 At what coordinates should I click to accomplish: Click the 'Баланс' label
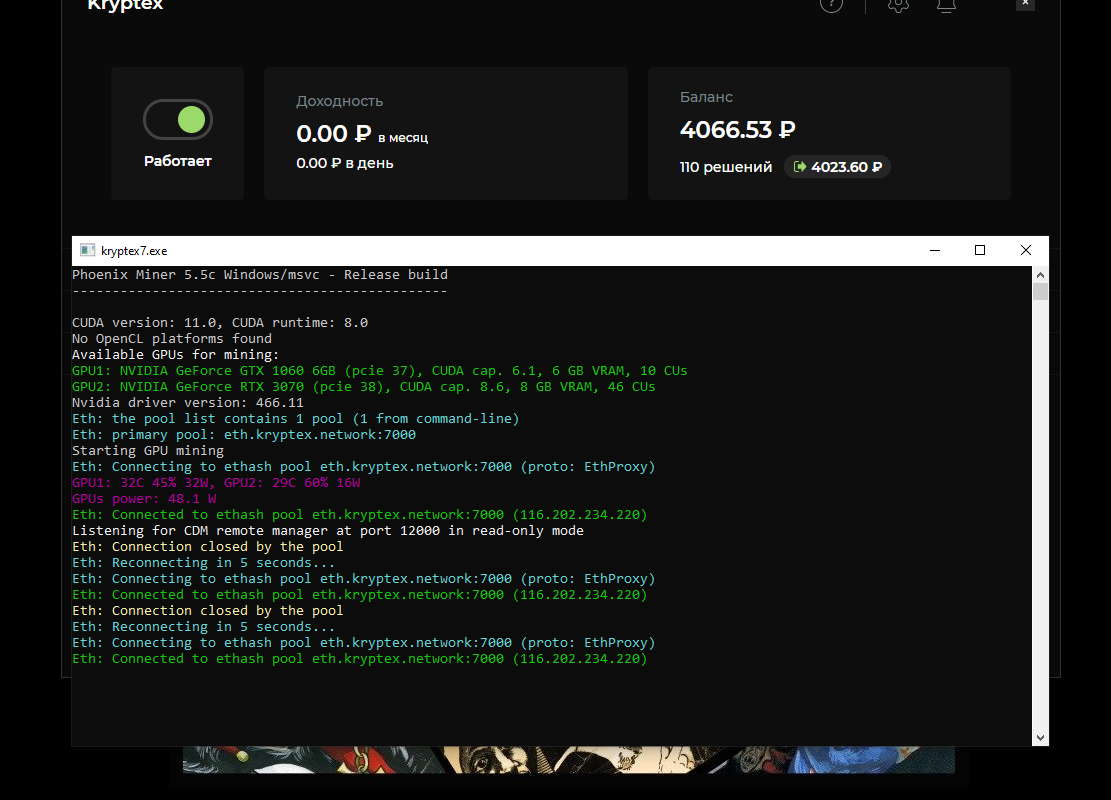[x=706, y=97]
